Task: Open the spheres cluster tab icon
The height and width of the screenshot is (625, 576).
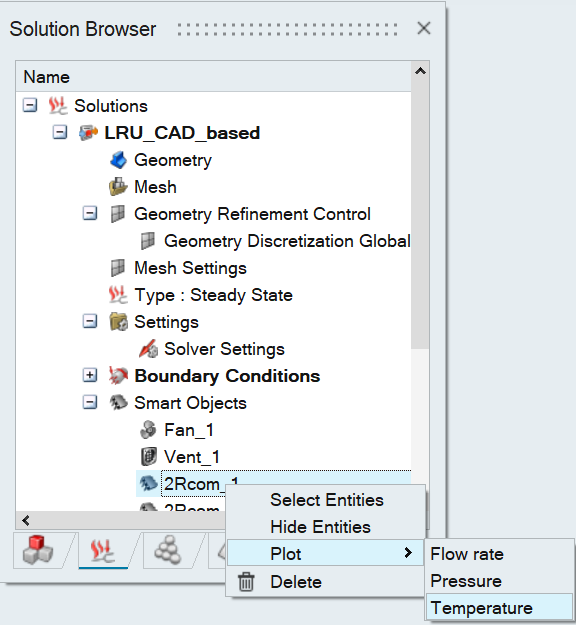Action: point(168,550)
